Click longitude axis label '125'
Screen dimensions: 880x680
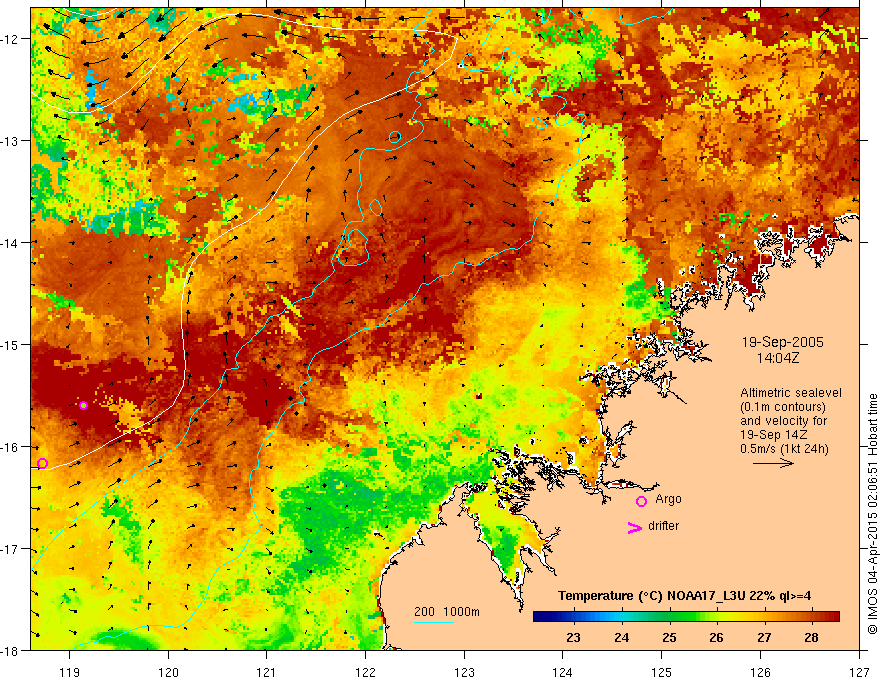[662, 672]
